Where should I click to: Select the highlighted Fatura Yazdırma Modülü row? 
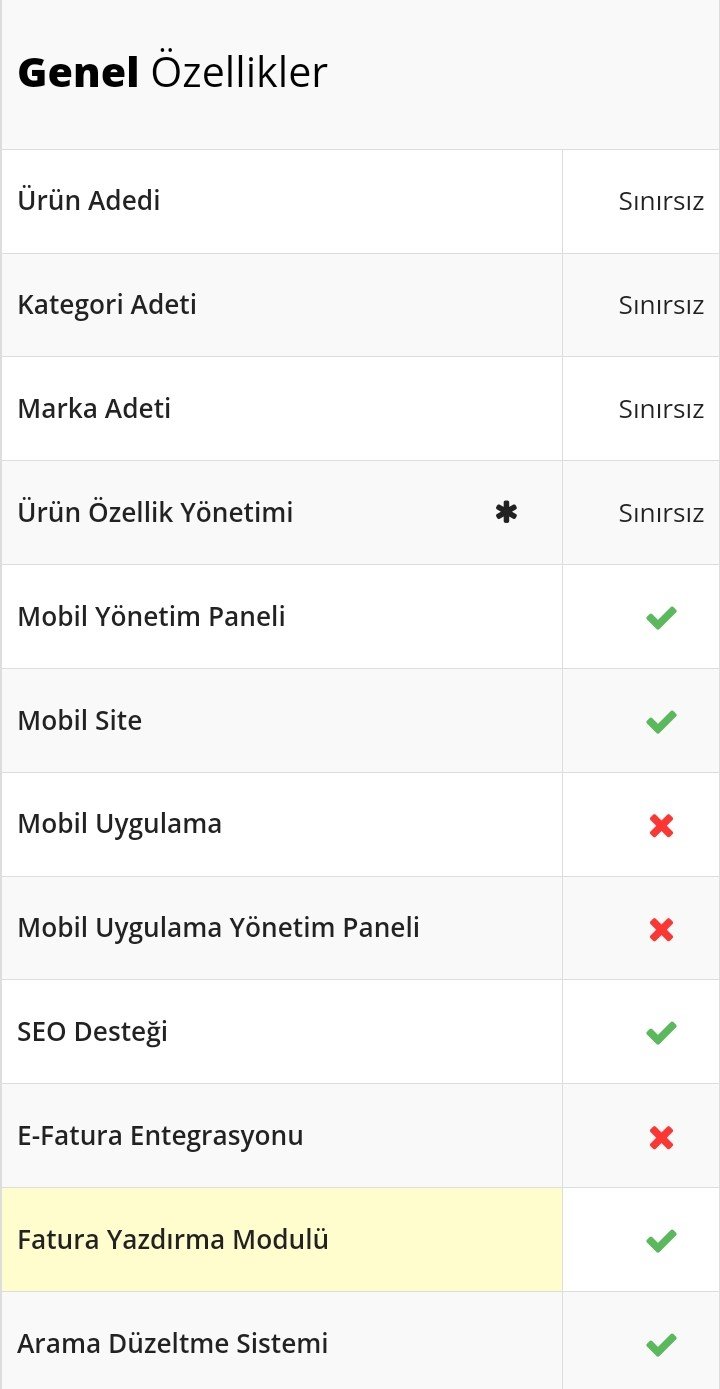[x=282, y=1240]
